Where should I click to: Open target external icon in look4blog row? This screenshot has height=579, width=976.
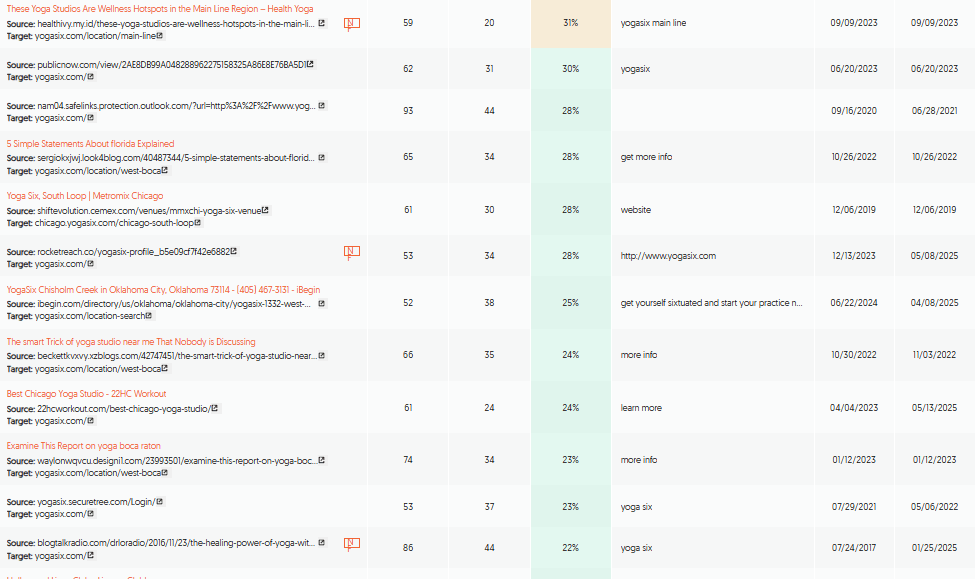coord(165,170)
